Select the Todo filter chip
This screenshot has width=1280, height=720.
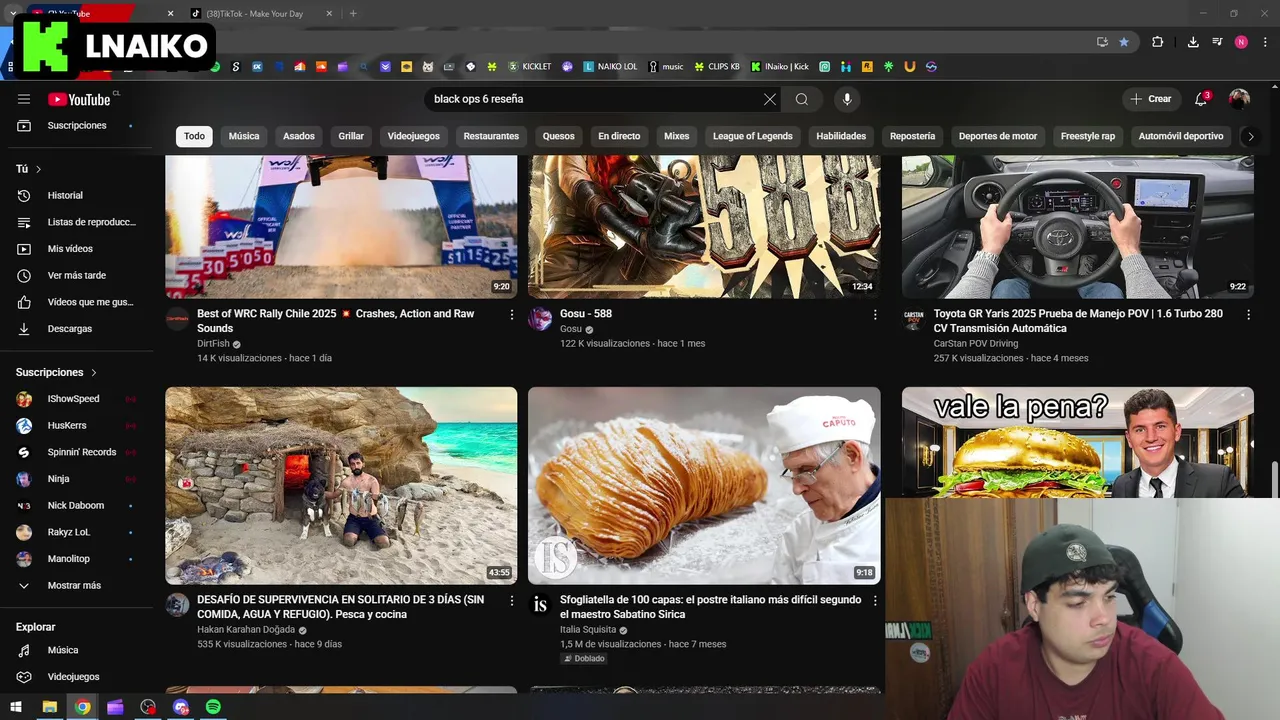pos(194,136)
